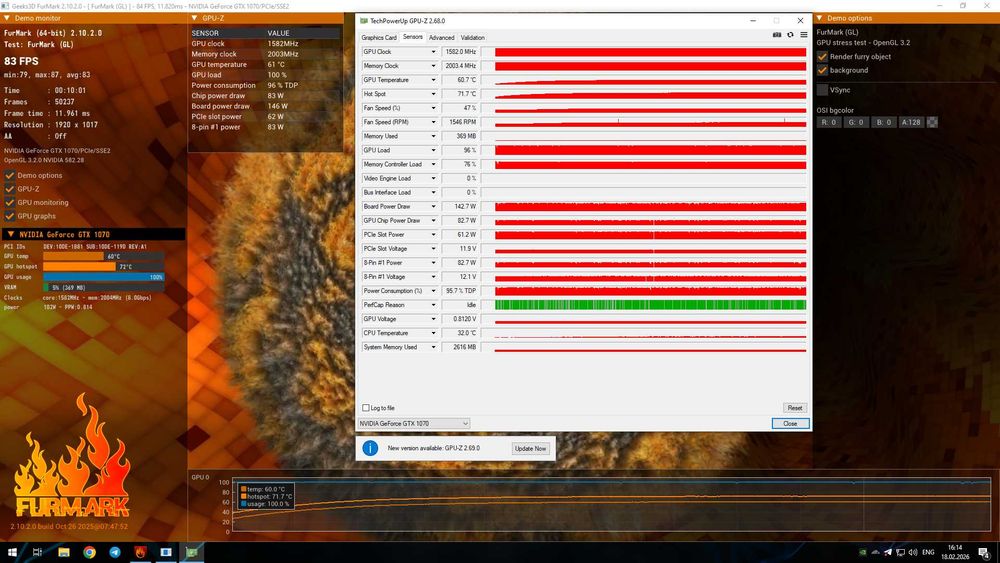Viewport: 1000px width, 563px height.
Task: Open the GPU-Z hamburger menu icon
Action: click(804, 35)
